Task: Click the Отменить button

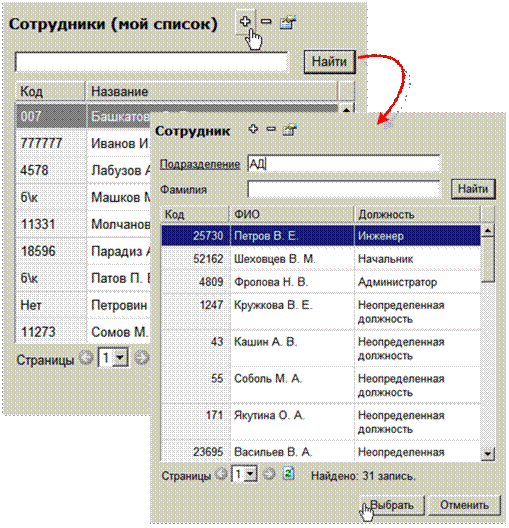Action: [x=465, y=505]
